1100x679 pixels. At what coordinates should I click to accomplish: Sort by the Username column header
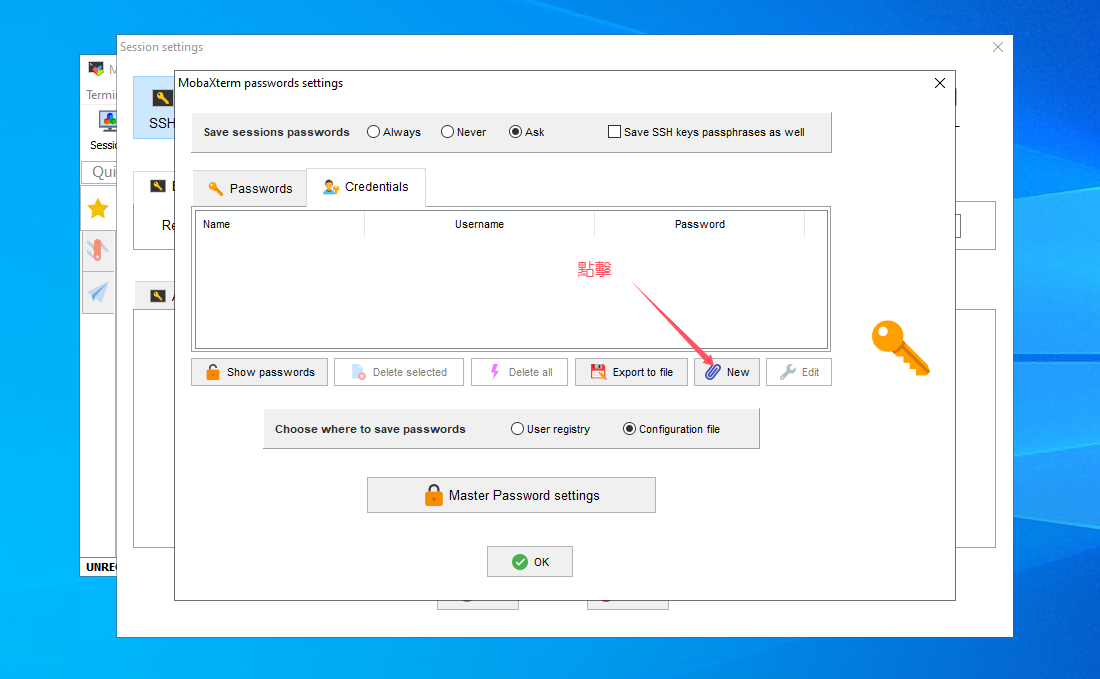479,224
